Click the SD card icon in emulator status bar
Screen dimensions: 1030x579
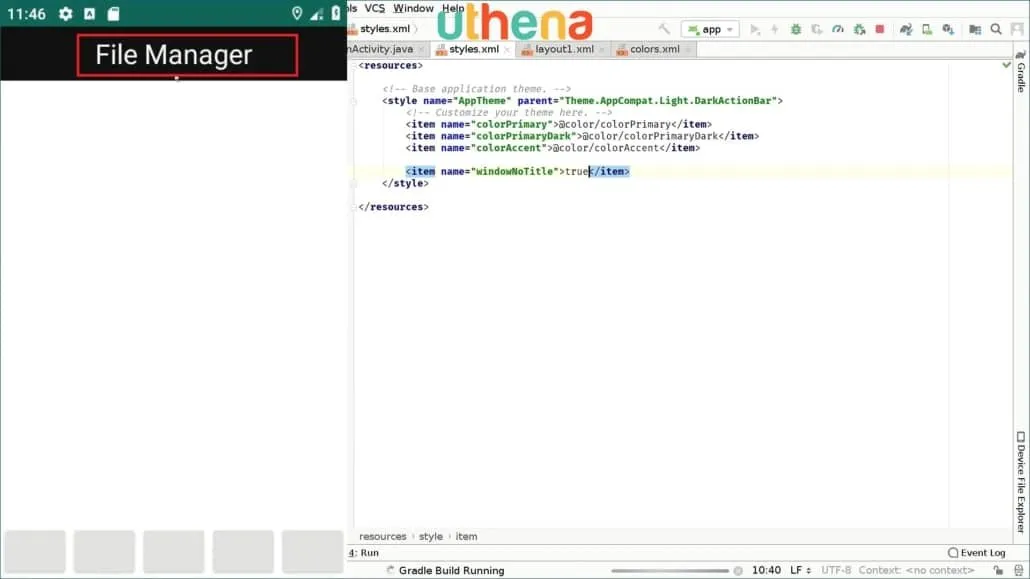coord(114,14)
